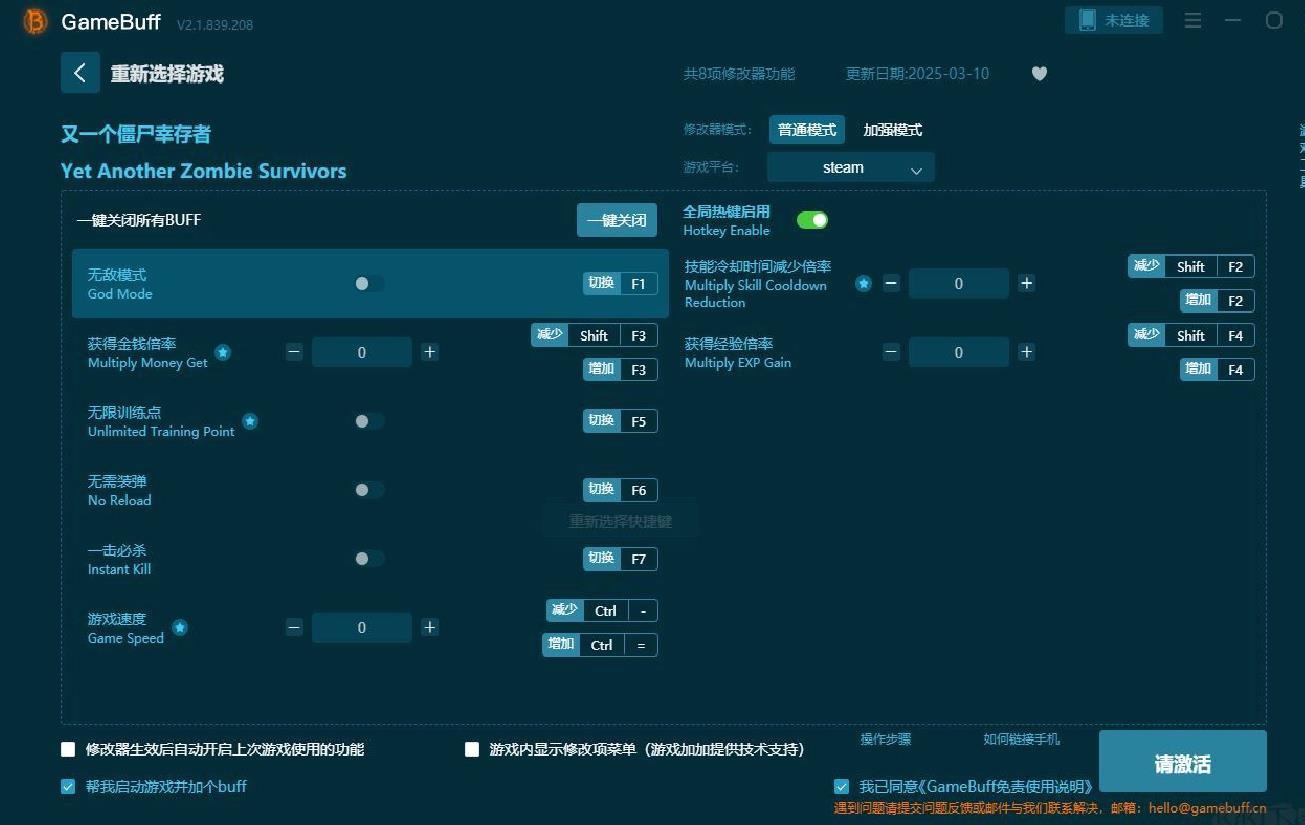Screen dimensions: 1305x825
Task: Click the Skill Cooldown Reduction value field
Action: 959,283
